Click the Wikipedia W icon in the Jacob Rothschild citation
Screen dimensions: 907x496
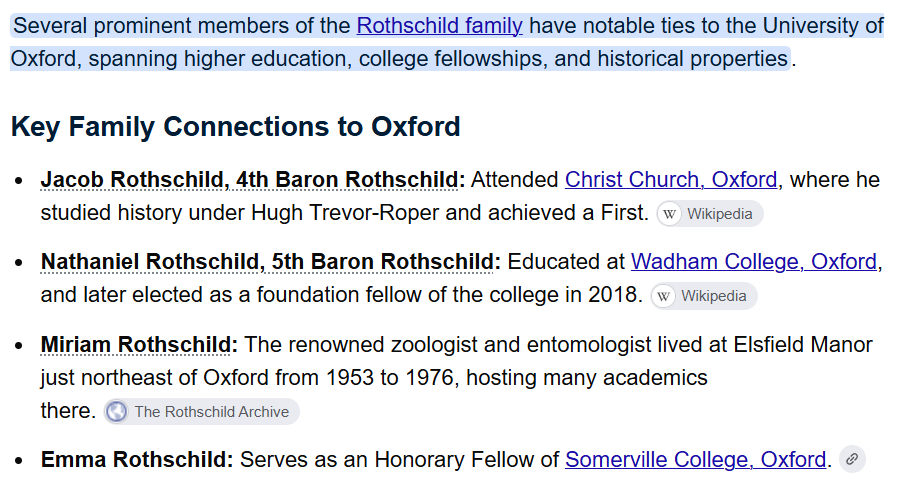(669, 214)
